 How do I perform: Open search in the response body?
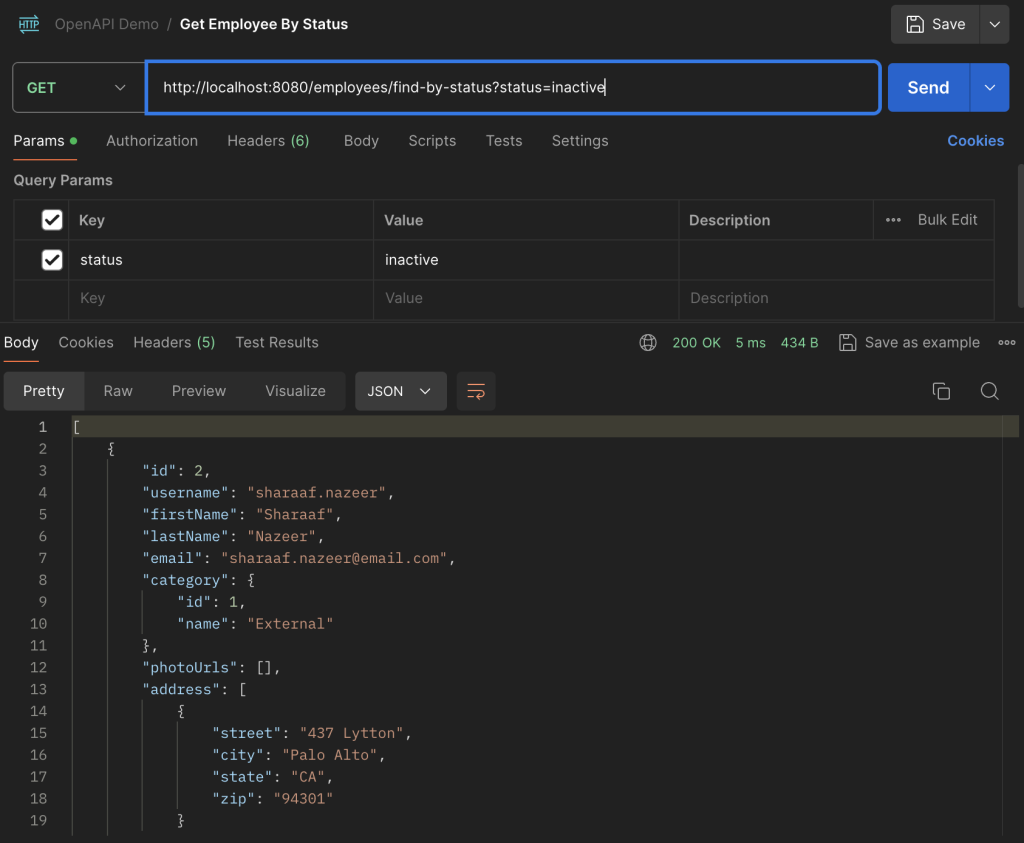click(x=989, y=391)
